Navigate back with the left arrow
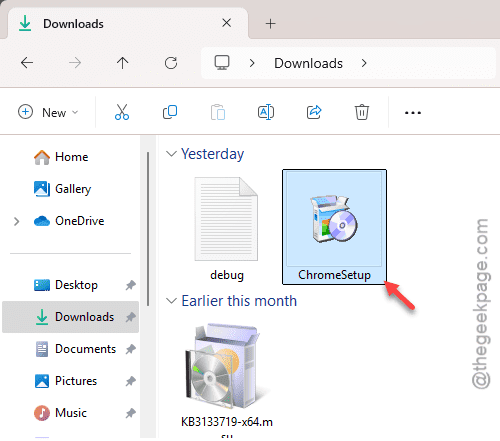This screenshot has height=441, width=500. pyautogui.click(x=27, y=63)
